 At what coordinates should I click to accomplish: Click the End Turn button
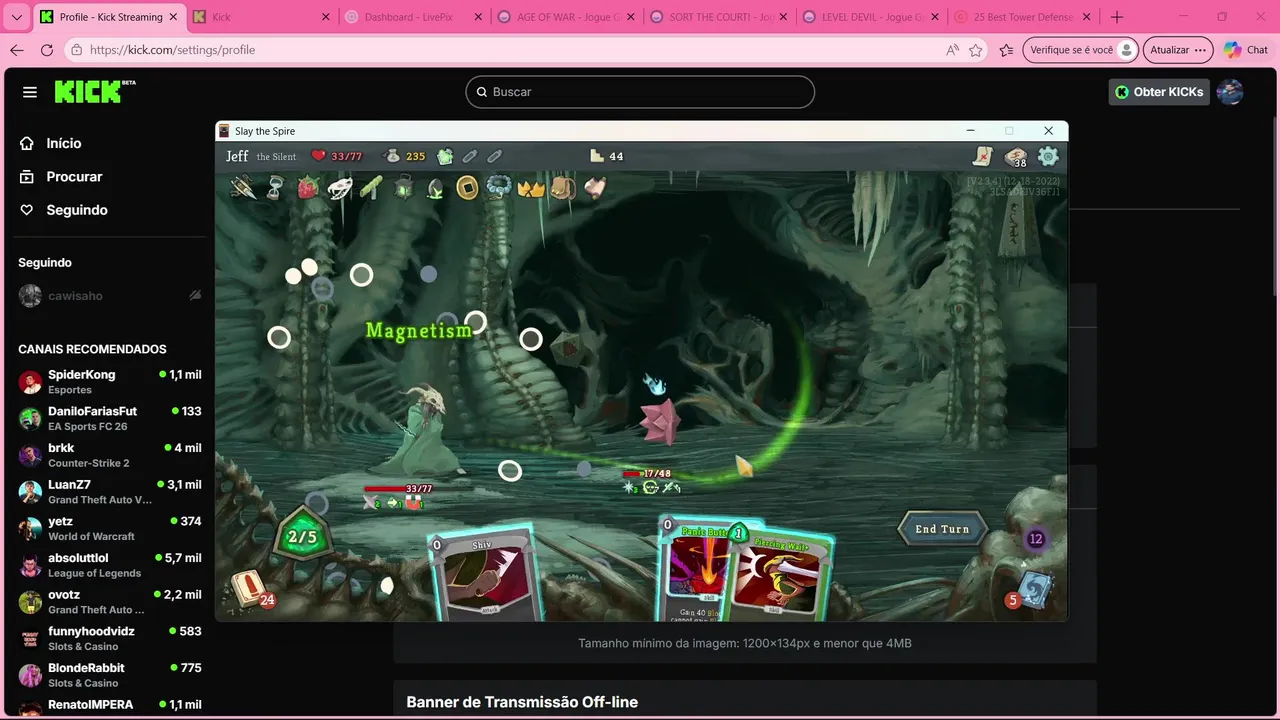pos(942,529)
